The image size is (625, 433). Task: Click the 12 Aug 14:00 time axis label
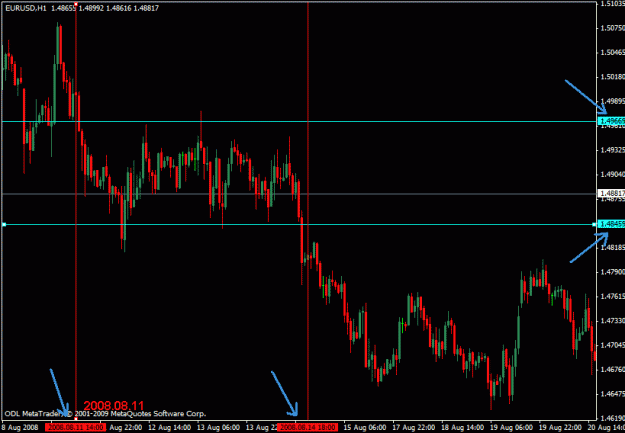coord(169,427)
